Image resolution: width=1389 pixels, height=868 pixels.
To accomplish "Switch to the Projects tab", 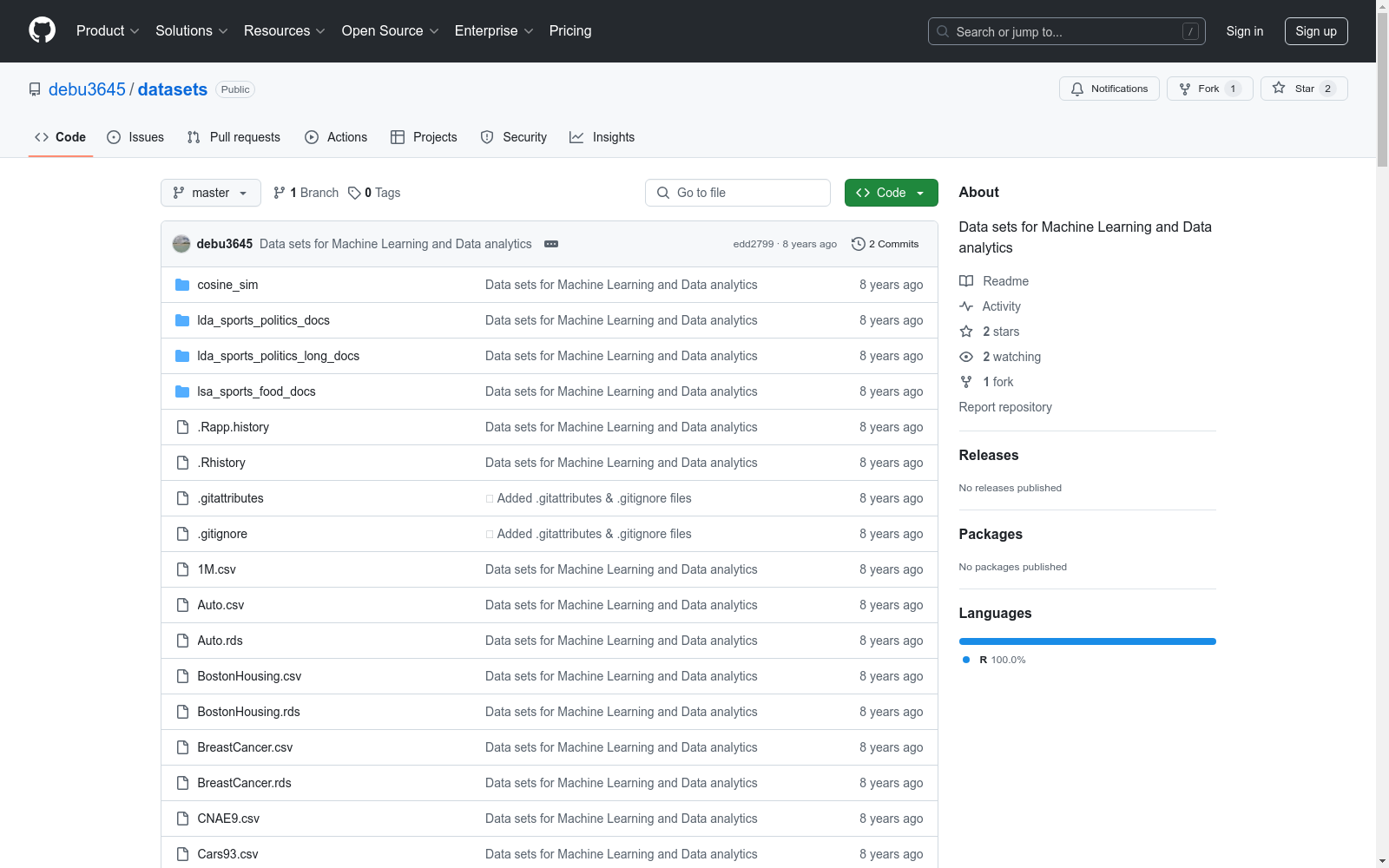I will coord(424,137).
